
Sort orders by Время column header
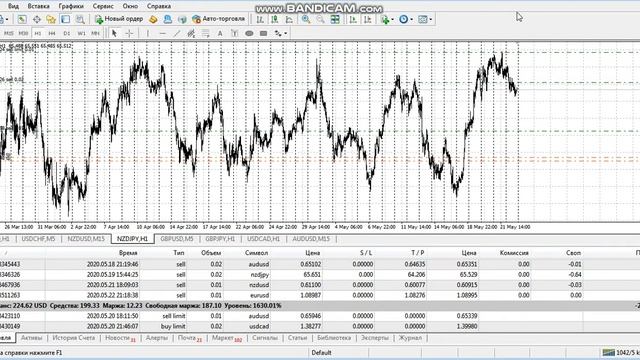[128, 253]
